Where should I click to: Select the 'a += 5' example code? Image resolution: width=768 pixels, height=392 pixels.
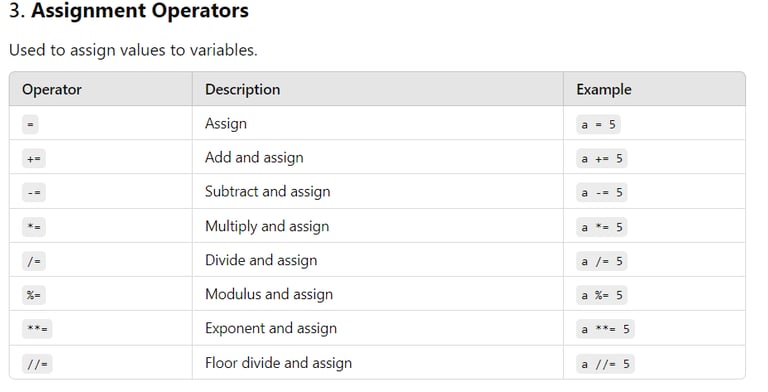tap(601, 159)
